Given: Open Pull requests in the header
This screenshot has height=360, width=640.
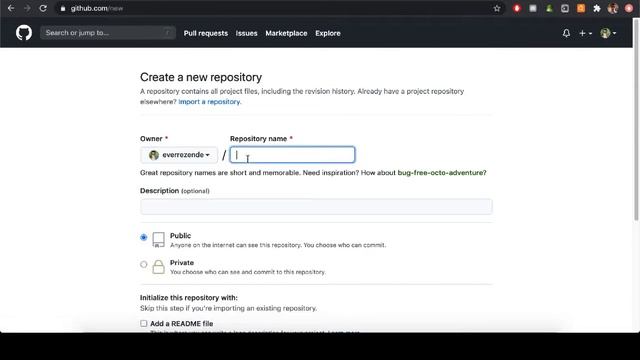Looking at the screenshot, I should (x=206, y=33).
